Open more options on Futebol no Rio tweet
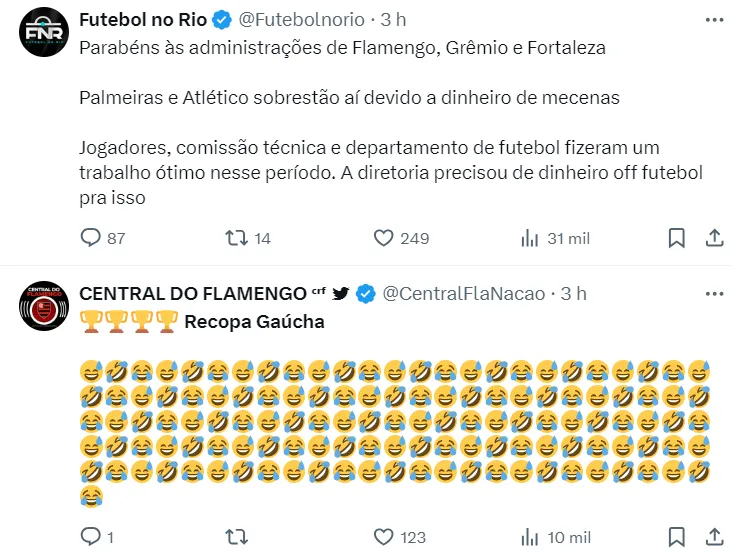The image size is (731, 554). 714,19
